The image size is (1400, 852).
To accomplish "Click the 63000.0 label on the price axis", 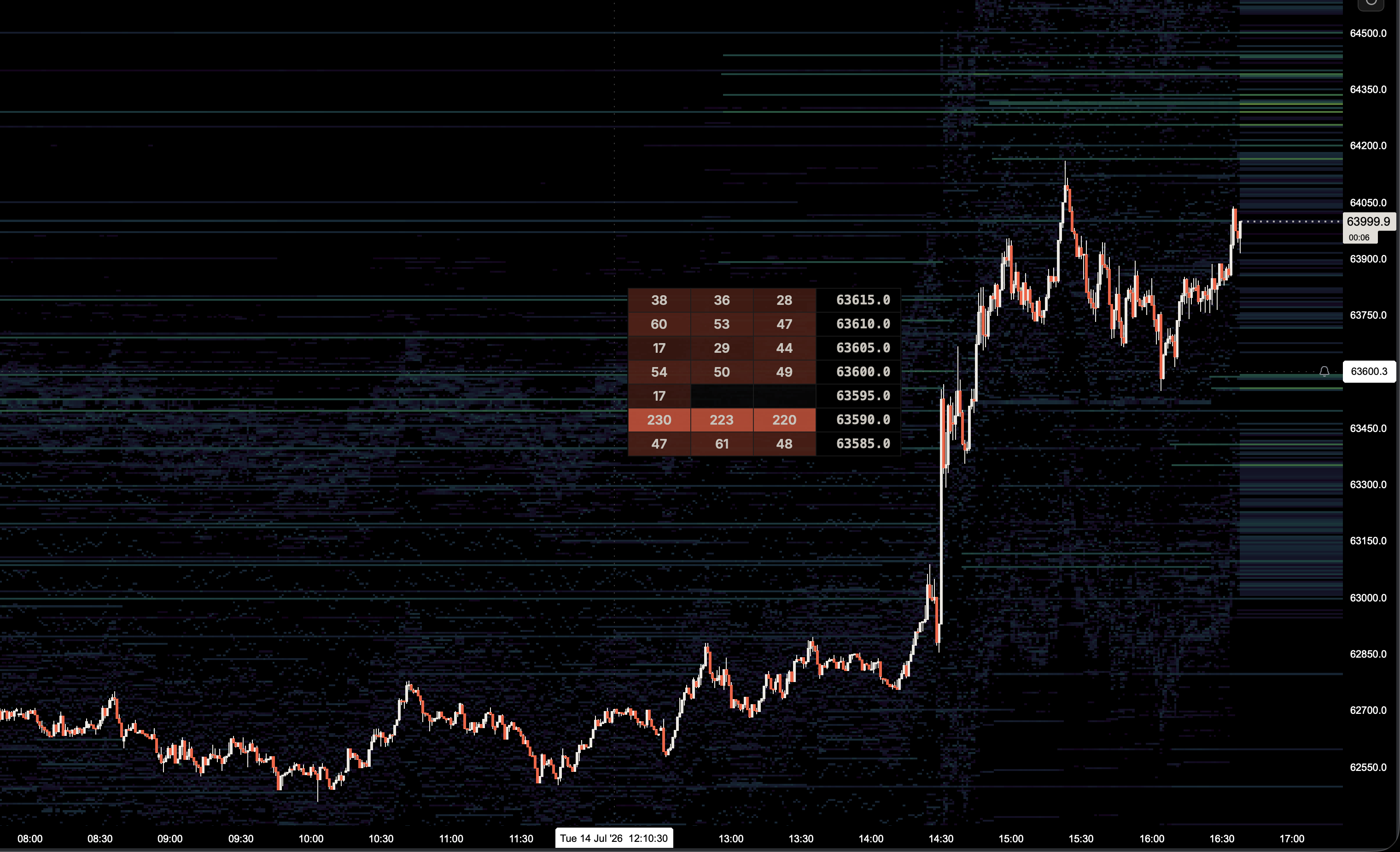I will [x=1368, y=598].
